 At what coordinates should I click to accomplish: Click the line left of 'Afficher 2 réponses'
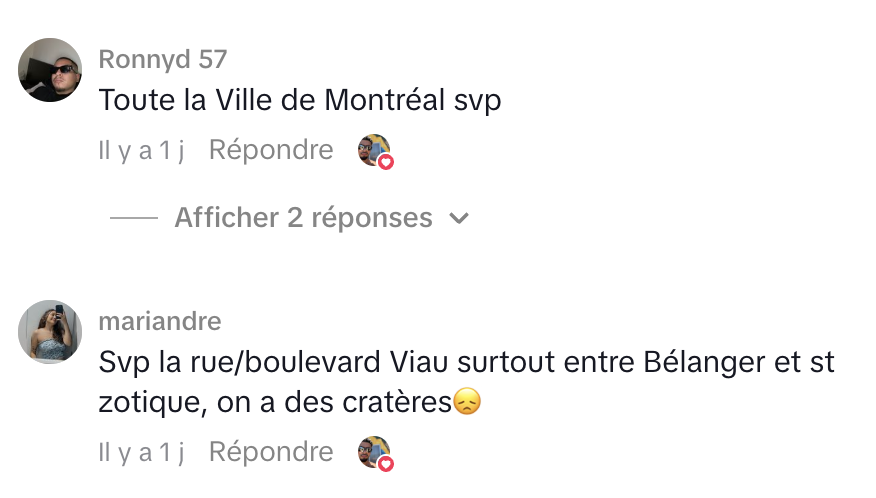click(134, 218)
